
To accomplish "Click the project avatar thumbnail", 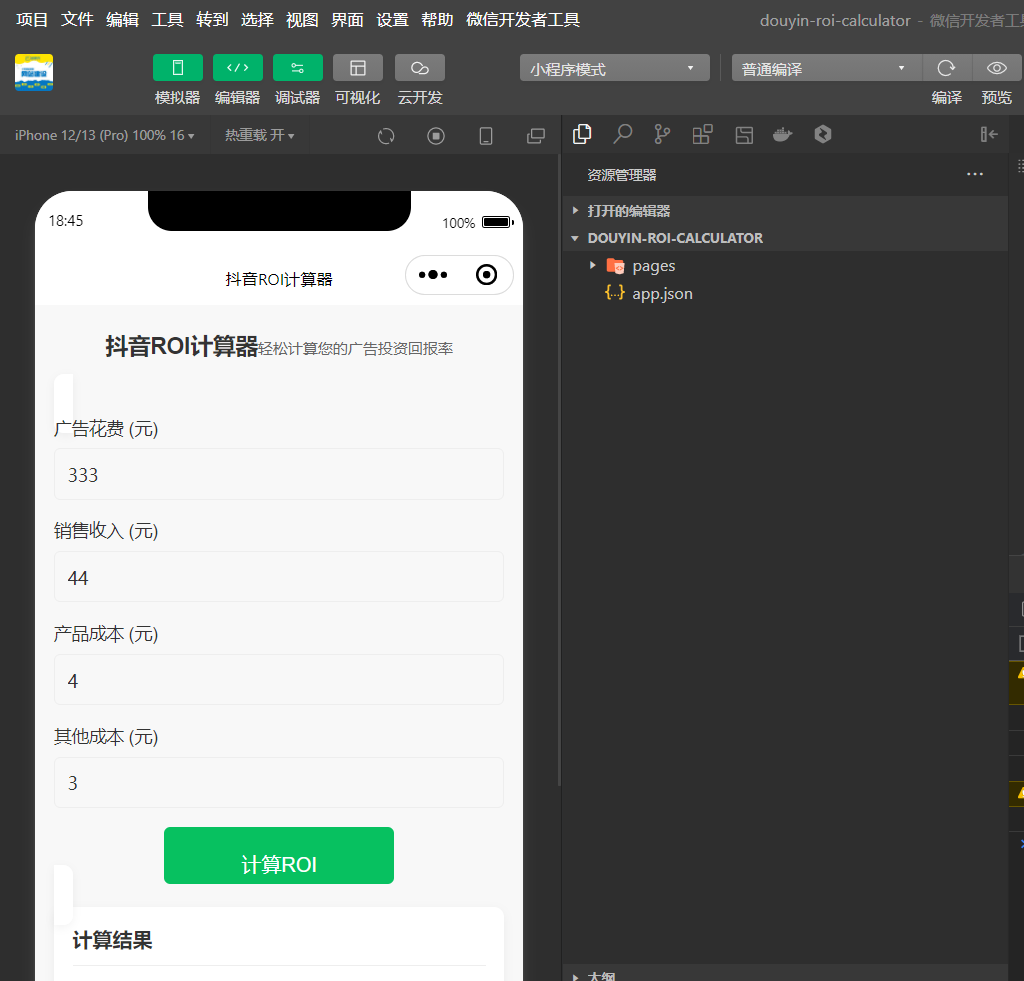I will pyautogui.click(x=34, y=72).
